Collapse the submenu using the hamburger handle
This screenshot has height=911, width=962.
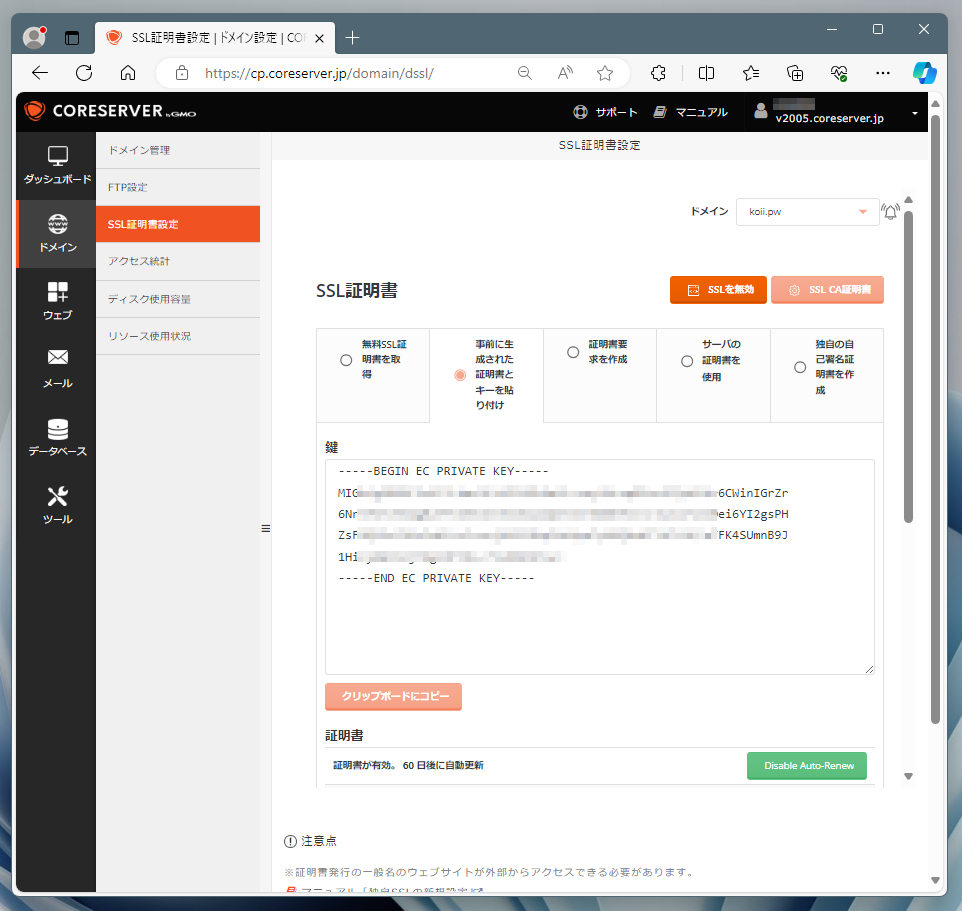(266, 528)
